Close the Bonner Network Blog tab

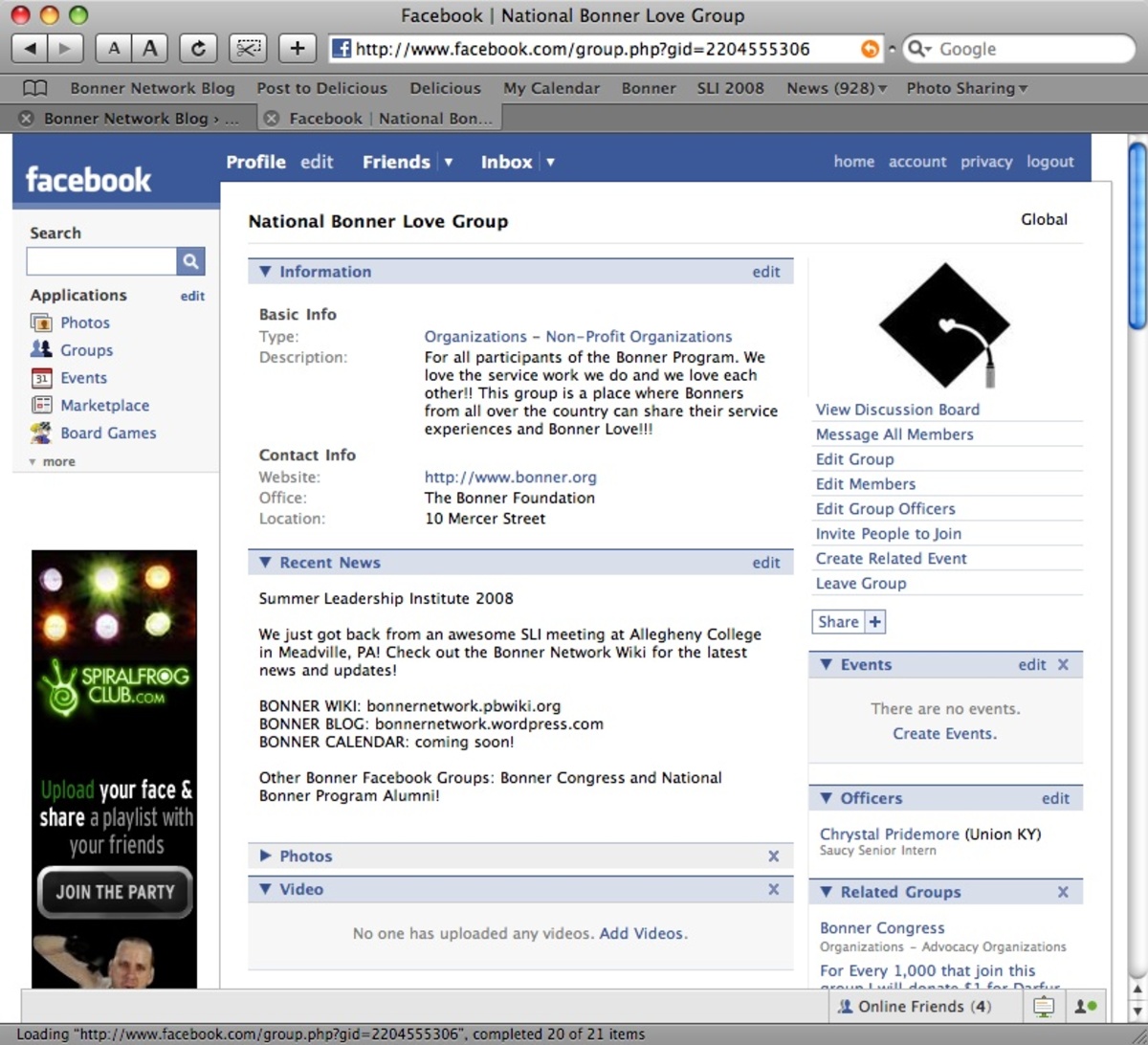pyautogui.click(x=26, y=119)
